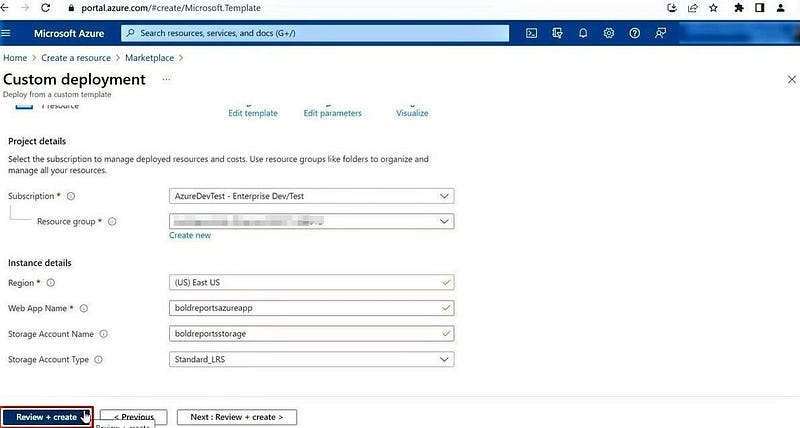Viewport: 800px width, 428px height.
Task: Go back with the browser back arrow
Action: coord(5,8)
